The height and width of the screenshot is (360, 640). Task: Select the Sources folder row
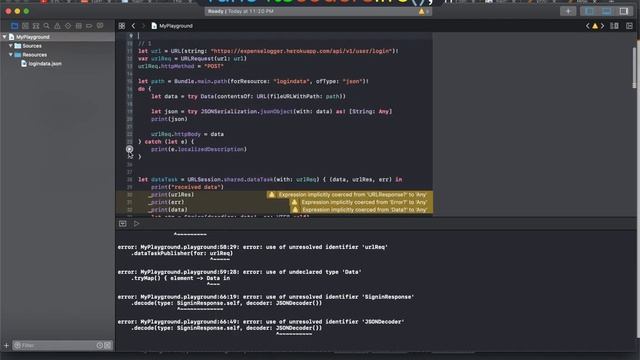click(x=57, y=46)
